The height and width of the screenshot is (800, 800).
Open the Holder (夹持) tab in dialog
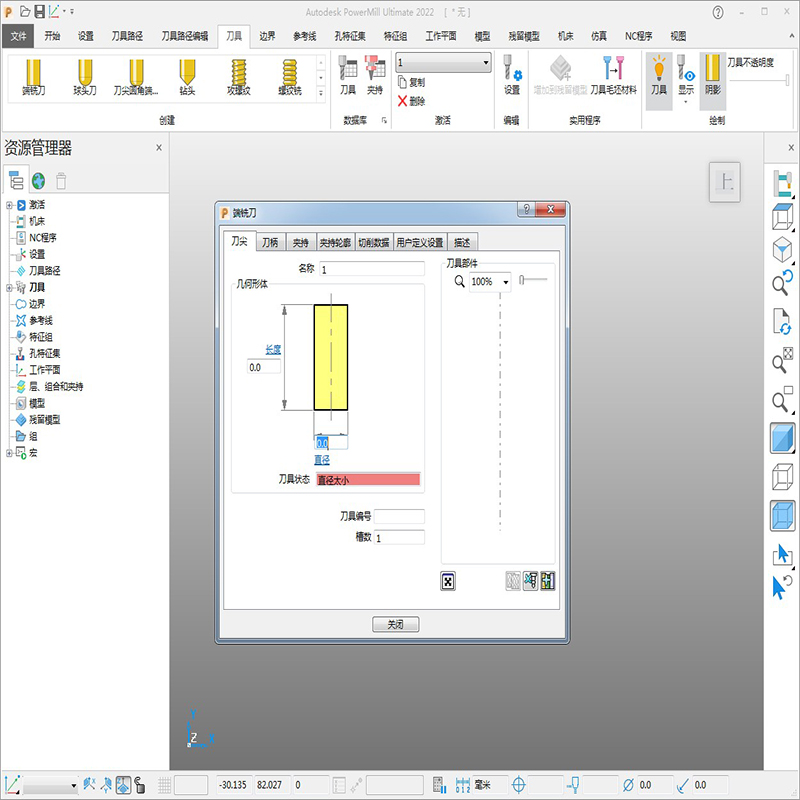click(x=301, y=242)
